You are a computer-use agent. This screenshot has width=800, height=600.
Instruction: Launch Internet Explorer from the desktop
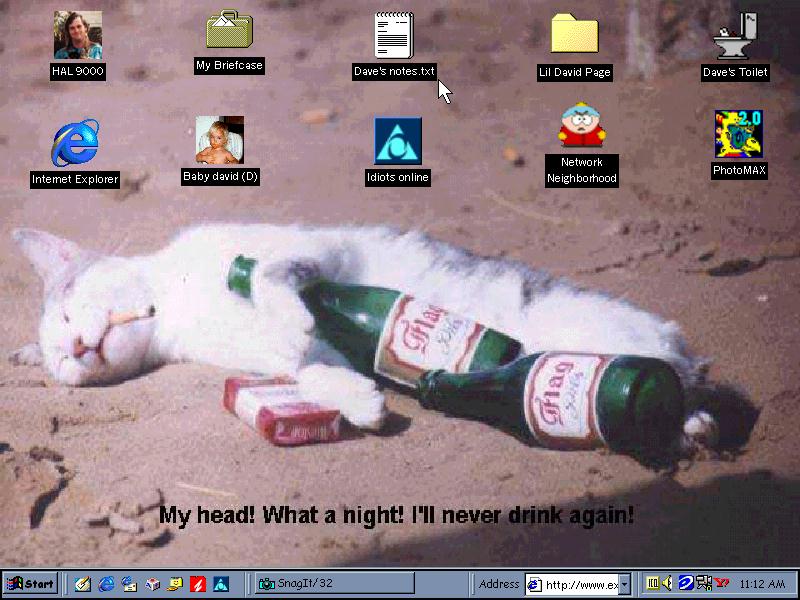[75, 143]
